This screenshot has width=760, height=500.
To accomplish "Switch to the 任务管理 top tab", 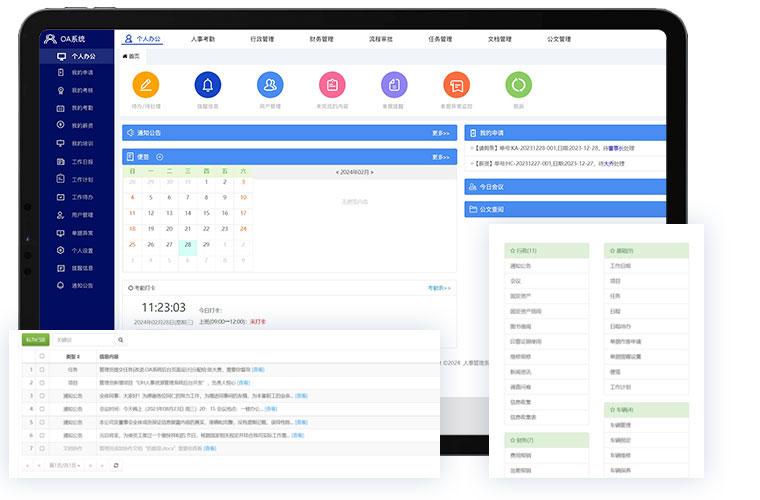I will [x=440, y=39].
